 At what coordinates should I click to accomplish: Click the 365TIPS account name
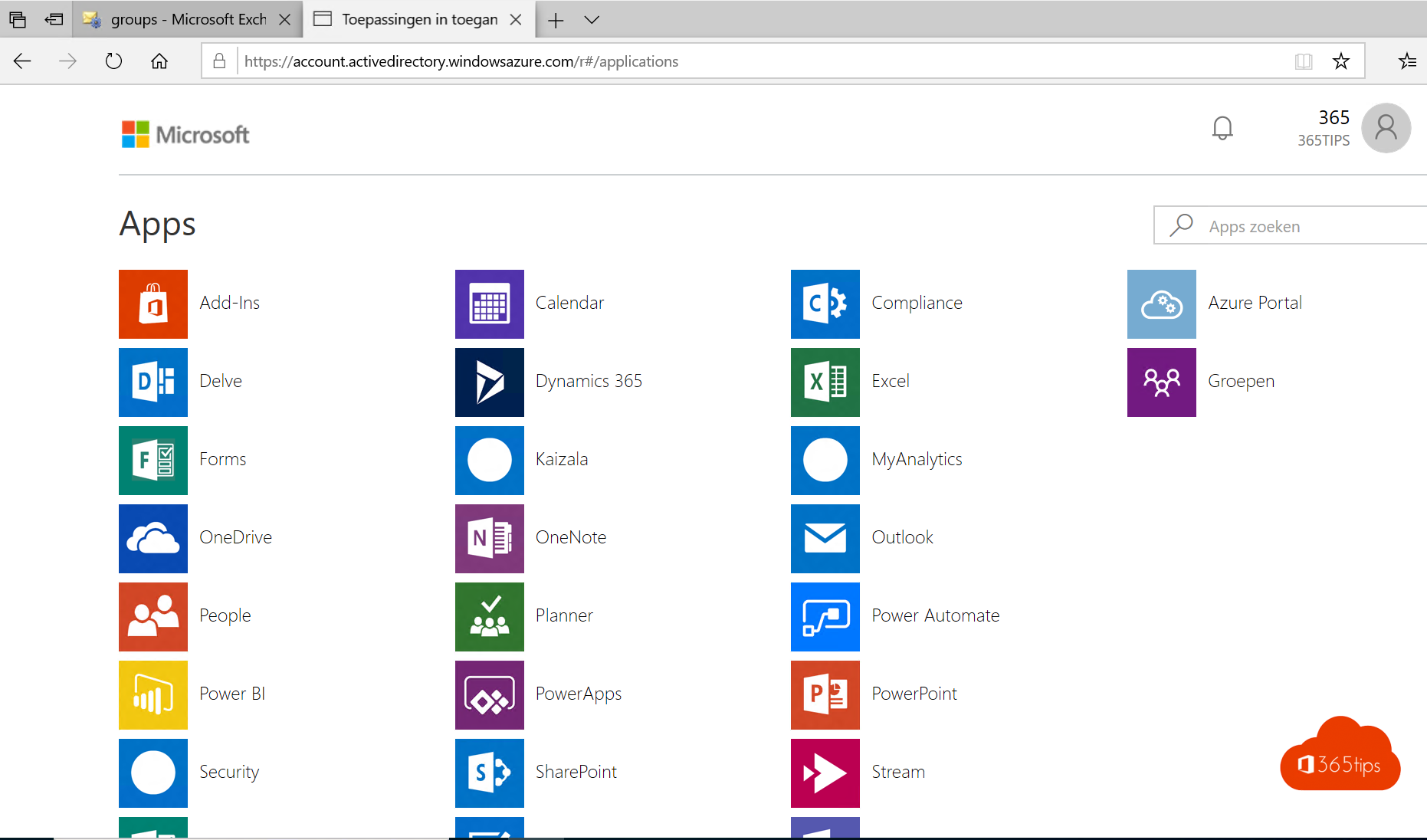(x=1324, y=140)
